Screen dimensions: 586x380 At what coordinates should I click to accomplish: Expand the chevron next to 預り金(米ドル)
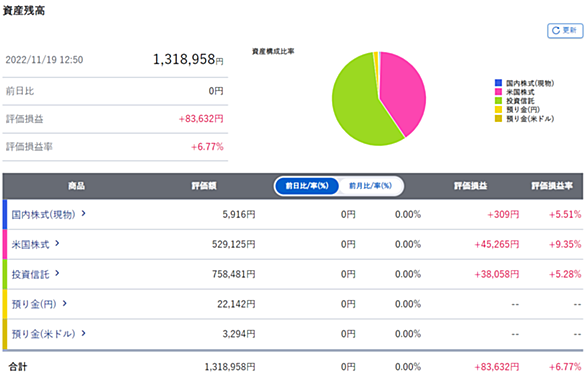pyautogui.click(x=84, y=333)
